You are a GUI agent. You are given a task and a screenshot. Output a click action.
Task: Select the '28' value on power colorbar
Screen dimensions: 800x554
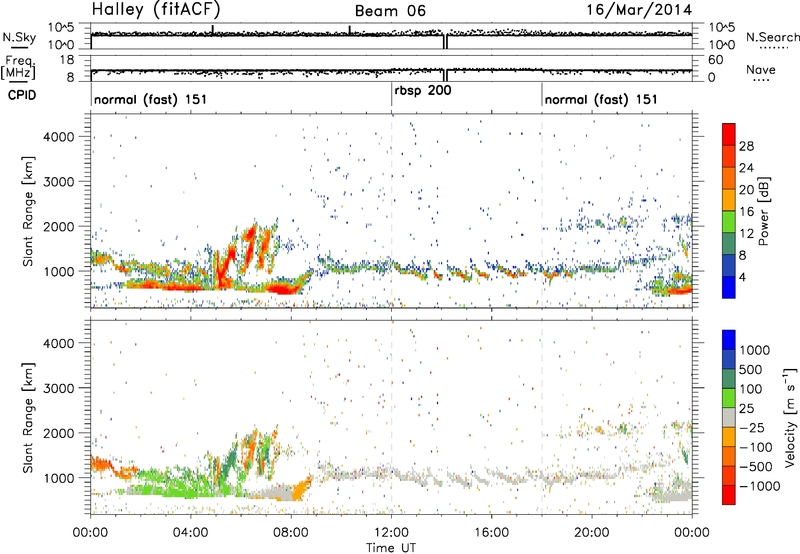pyautogui.click(x=746, y=146)
